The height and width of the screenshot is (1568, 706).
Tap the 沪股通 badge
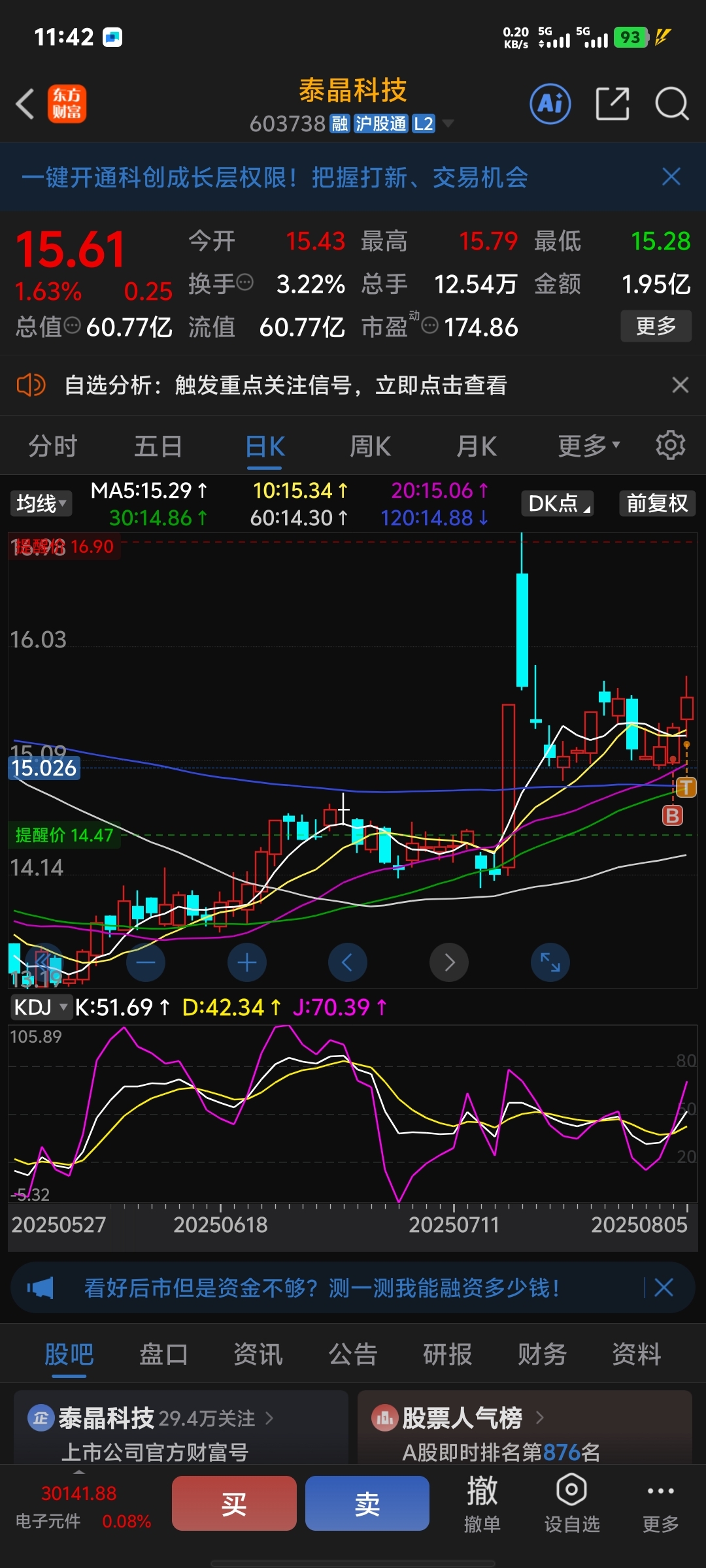click(380, 123)
